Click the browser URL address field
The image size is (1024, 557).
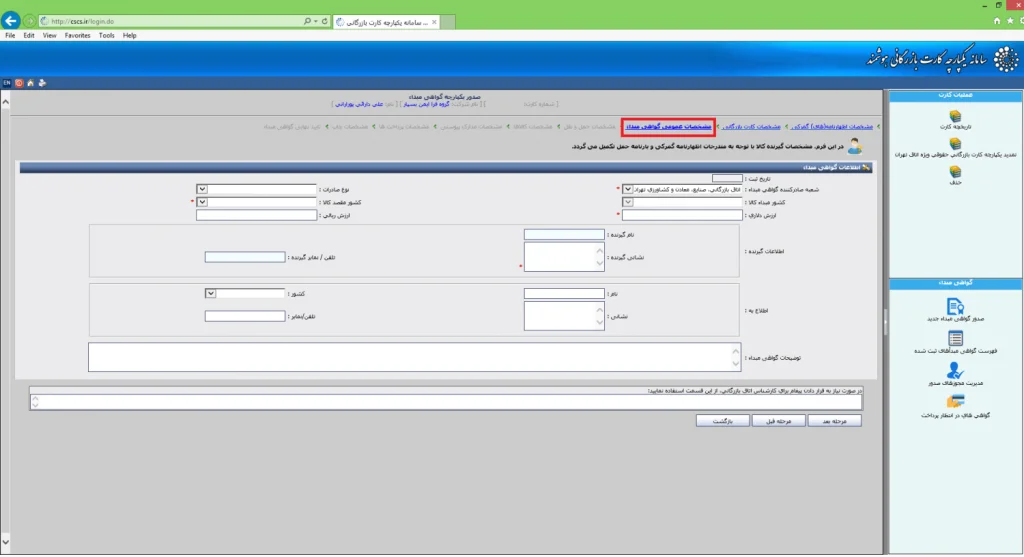[170, 22]
